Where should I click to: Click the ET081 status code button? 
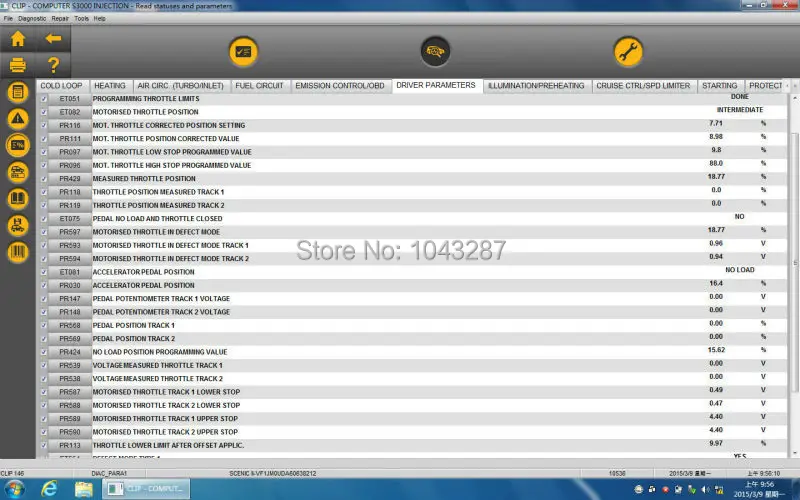pyautogui.click(x=70, y=272)
